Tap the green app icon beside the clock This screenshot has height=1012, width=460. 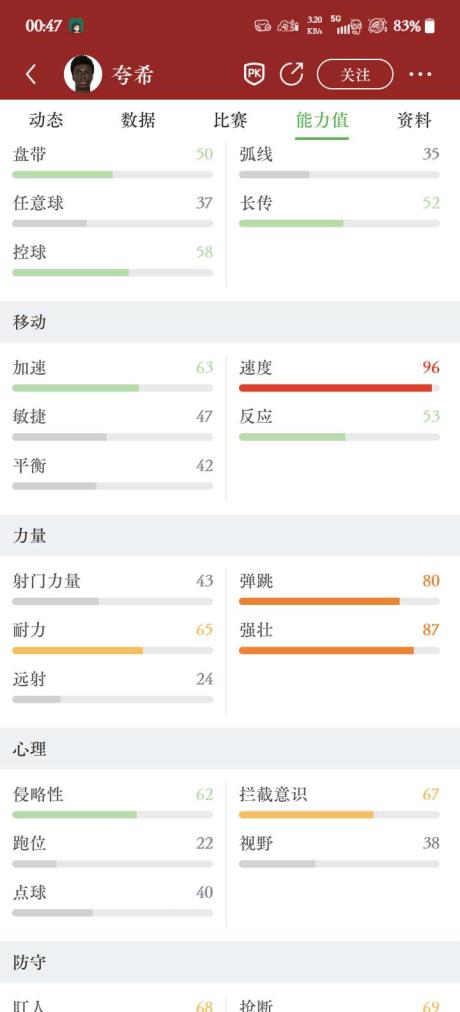tap(75, 26)
